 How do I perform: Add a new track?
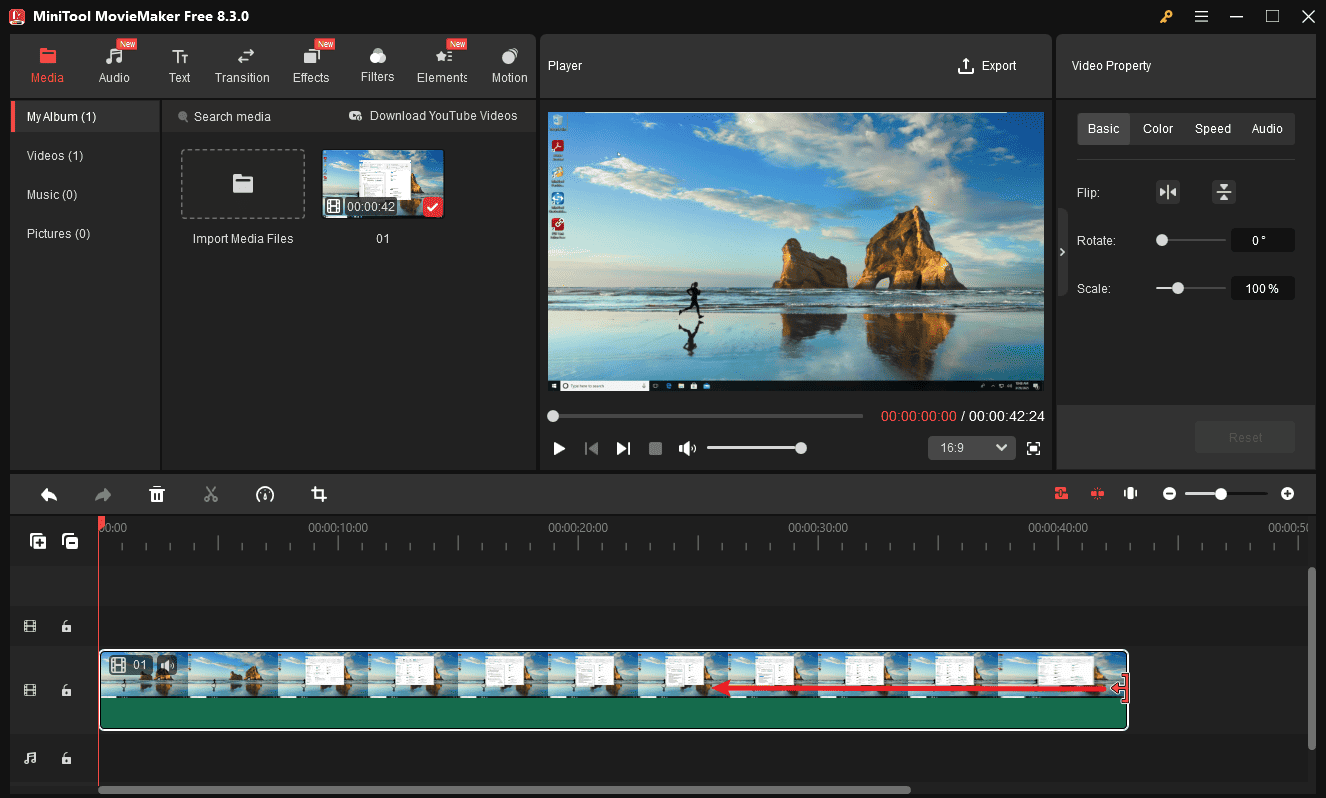coord(38,541)
